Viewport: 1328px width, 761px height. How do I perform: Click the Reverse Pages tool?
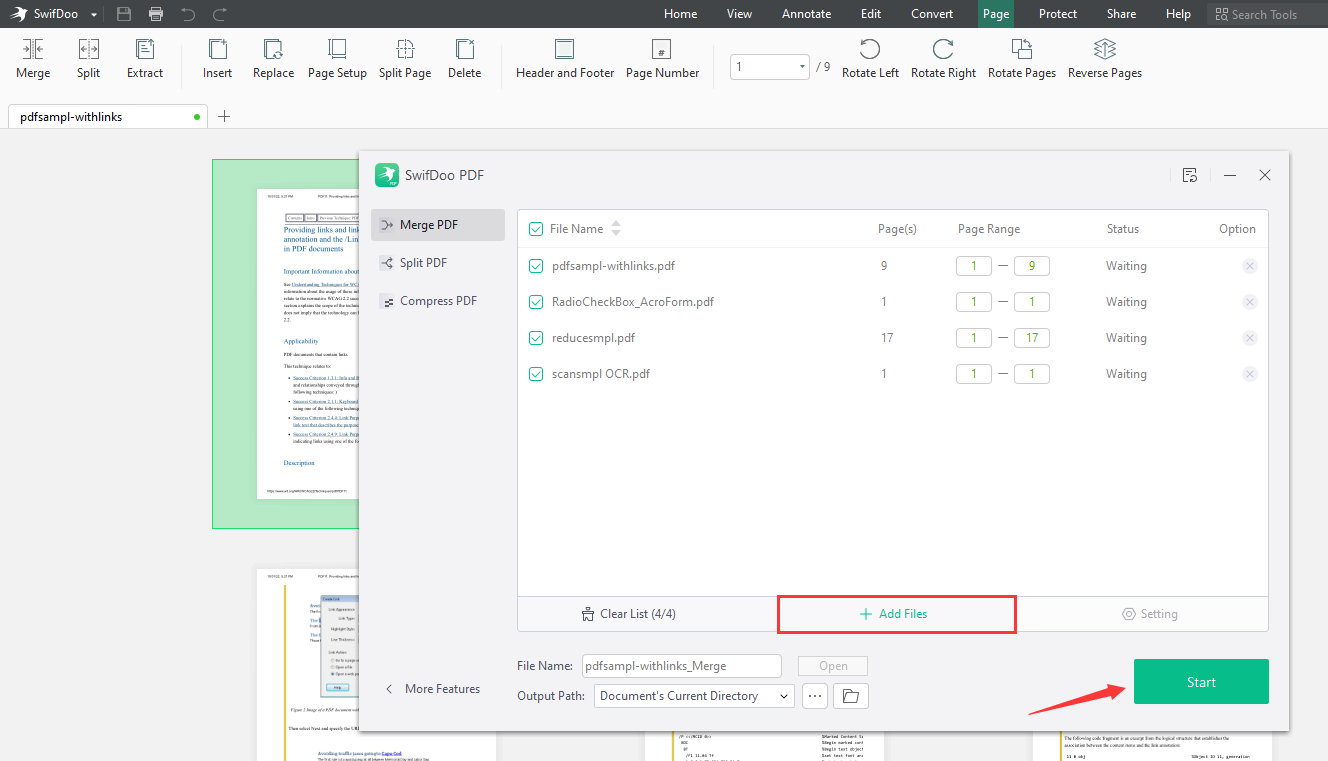pyautogui.click(x=1105, y=59)
